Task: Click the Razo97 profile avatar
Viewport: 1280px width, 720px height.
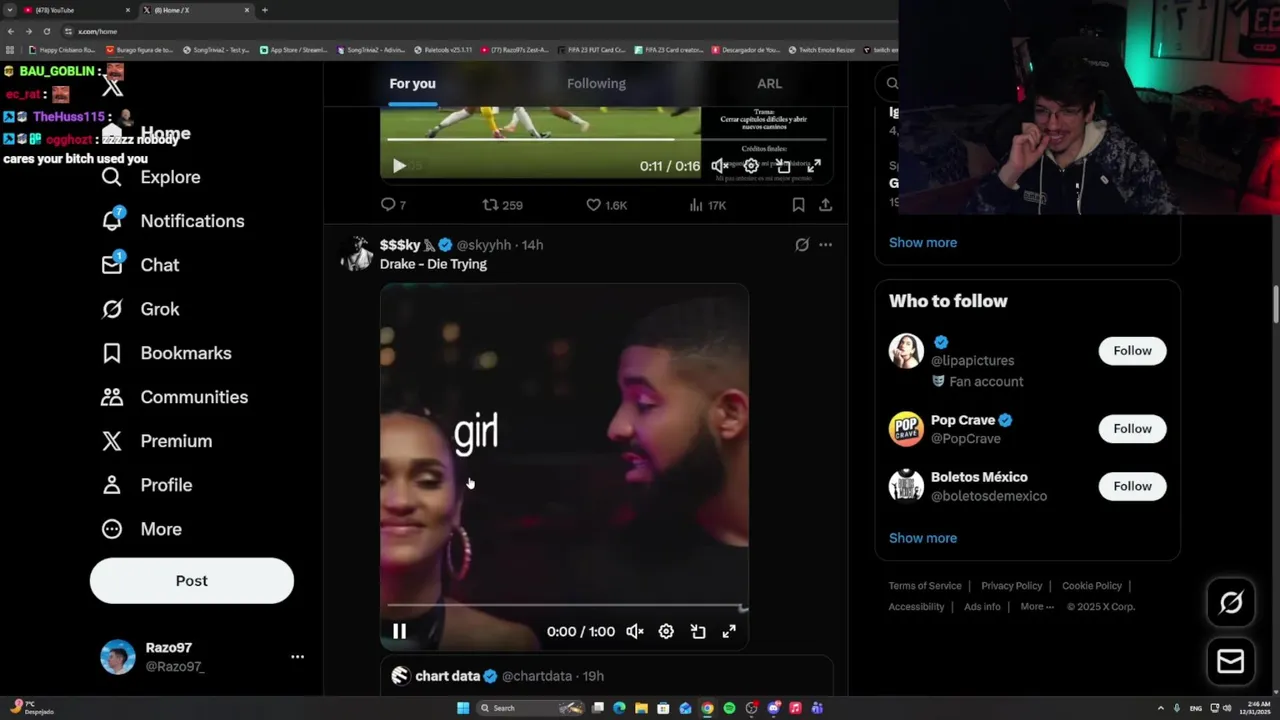Action: tap(118, 657)
